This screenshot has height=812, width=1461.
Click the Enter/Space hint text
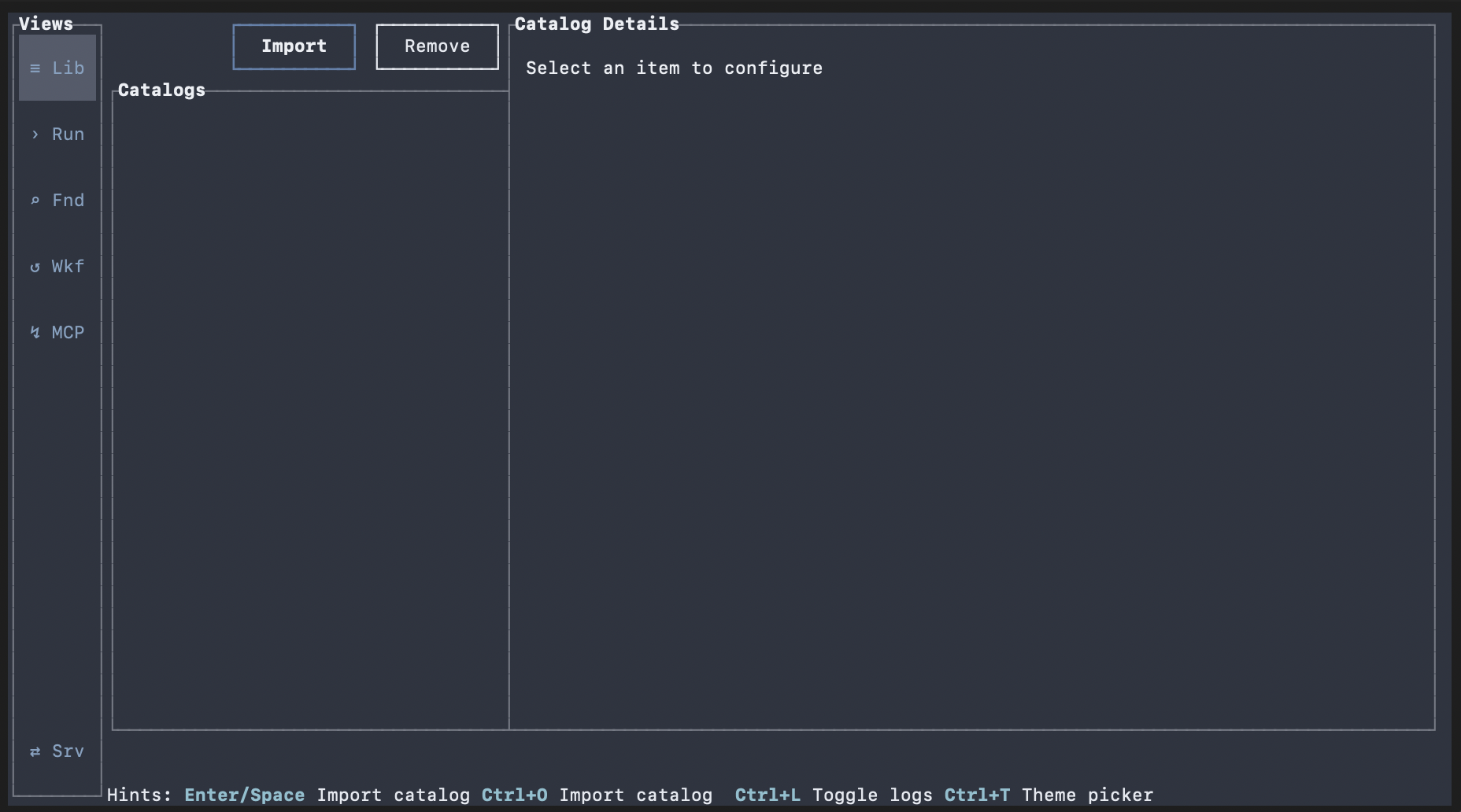244,795
